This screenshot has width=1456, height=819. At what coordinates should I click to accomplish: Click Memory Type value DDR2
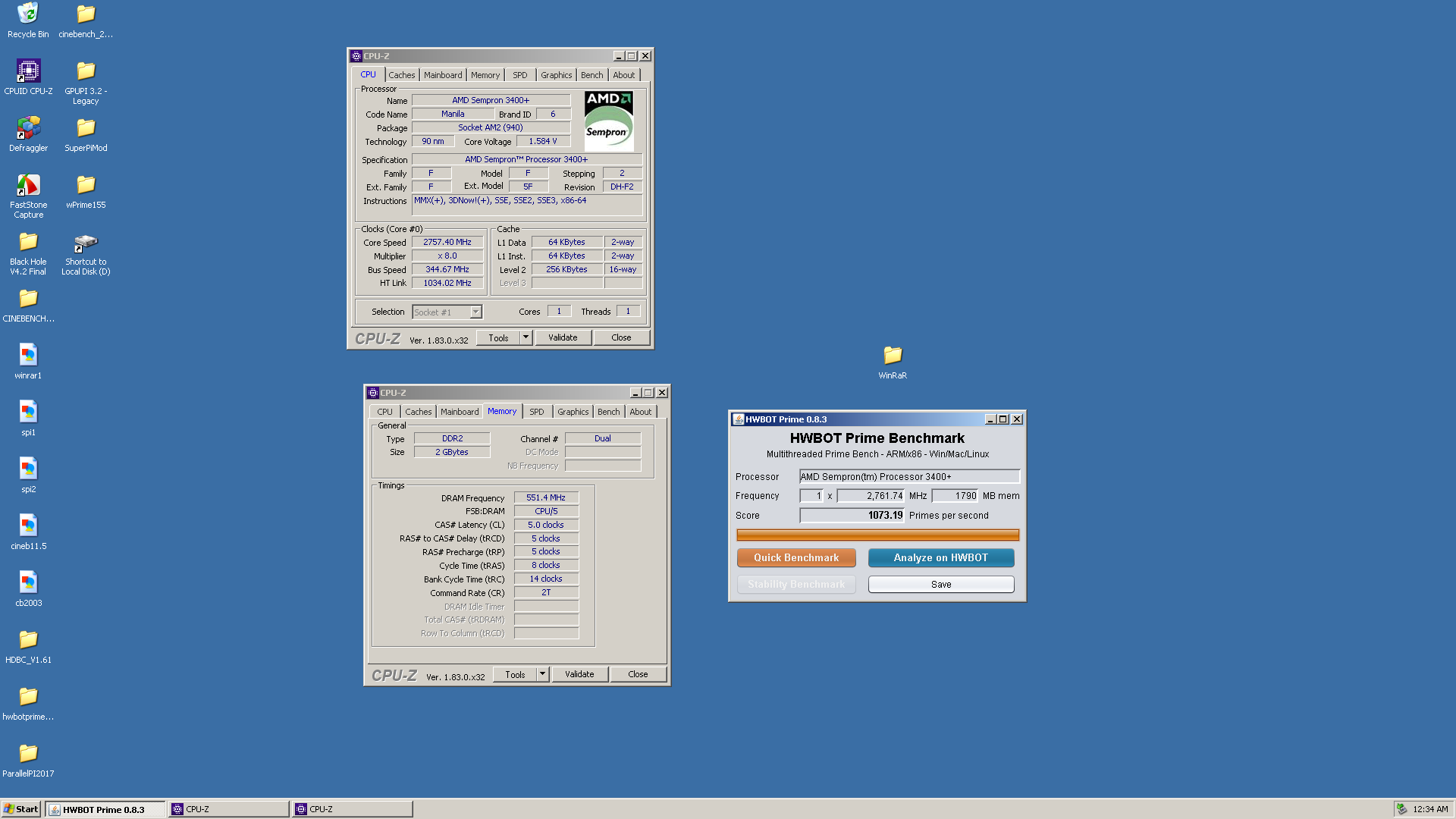[452, 439]
